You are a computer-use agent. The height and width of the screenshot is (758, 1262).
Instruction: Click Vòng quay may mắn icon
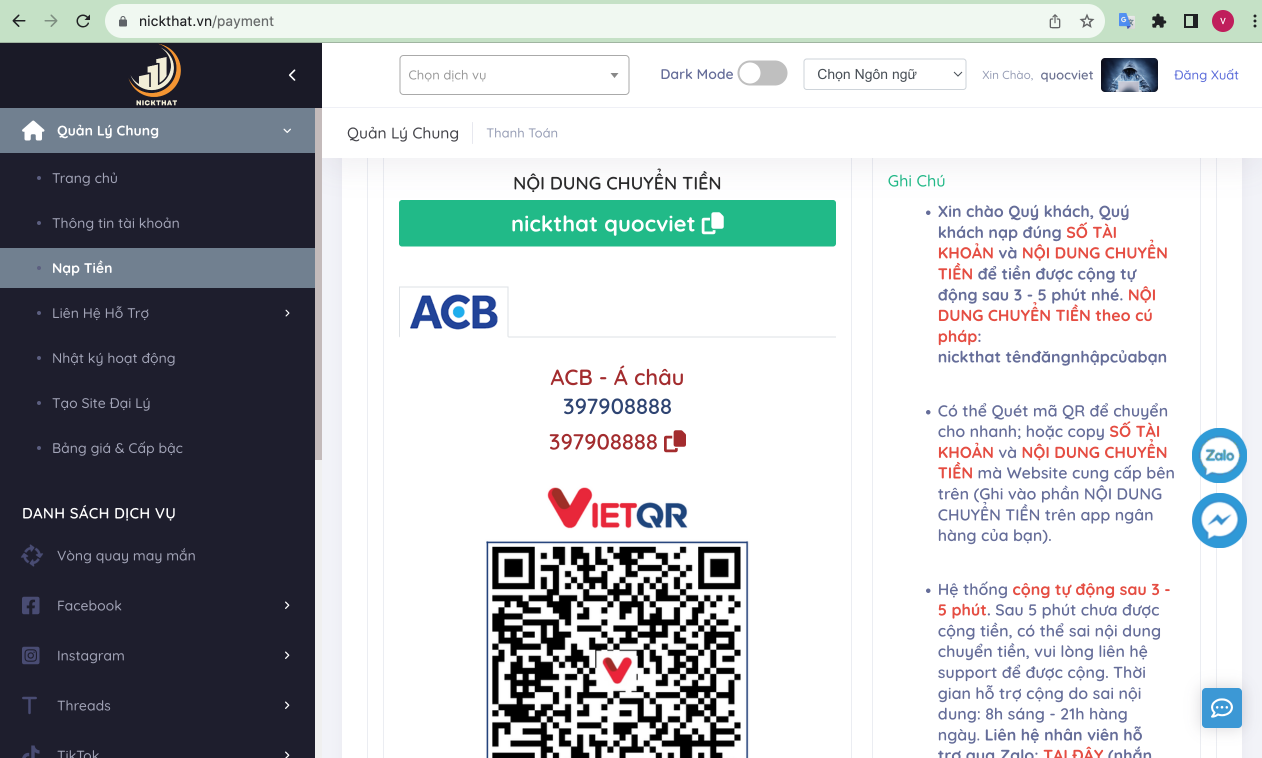point(32,556)
